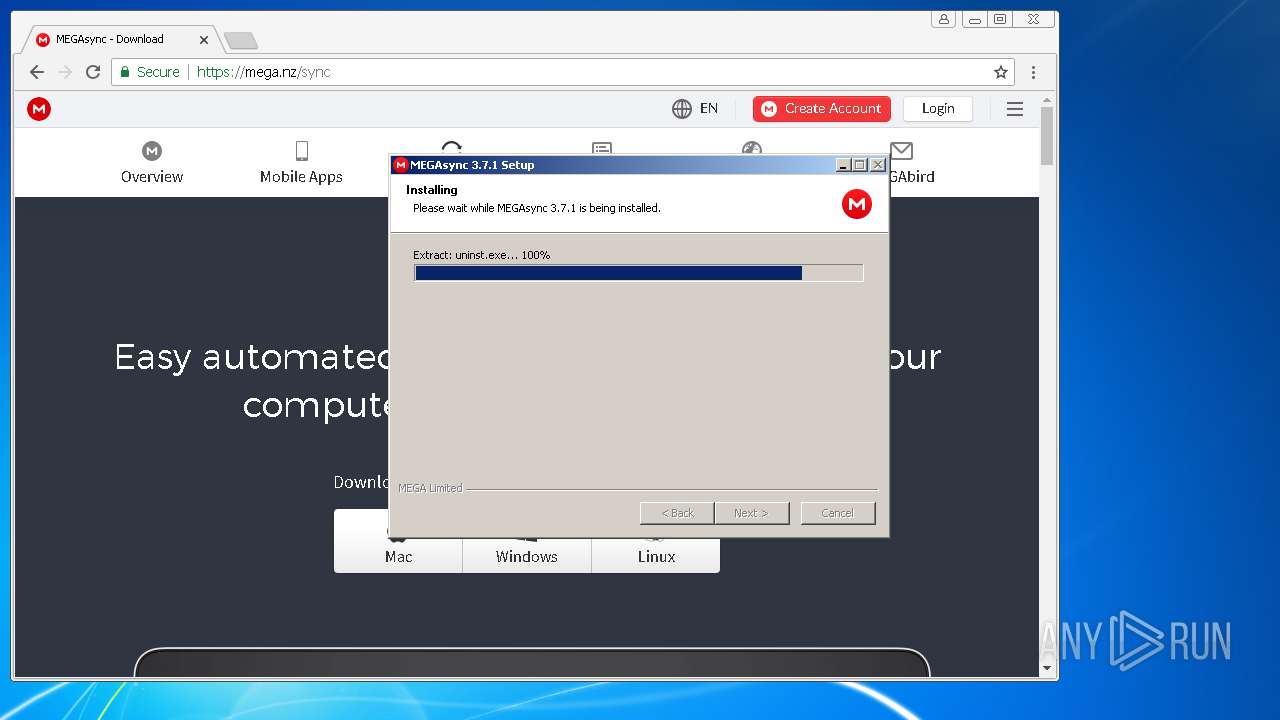Open the hamburger menu on MEGA page

1015,109
